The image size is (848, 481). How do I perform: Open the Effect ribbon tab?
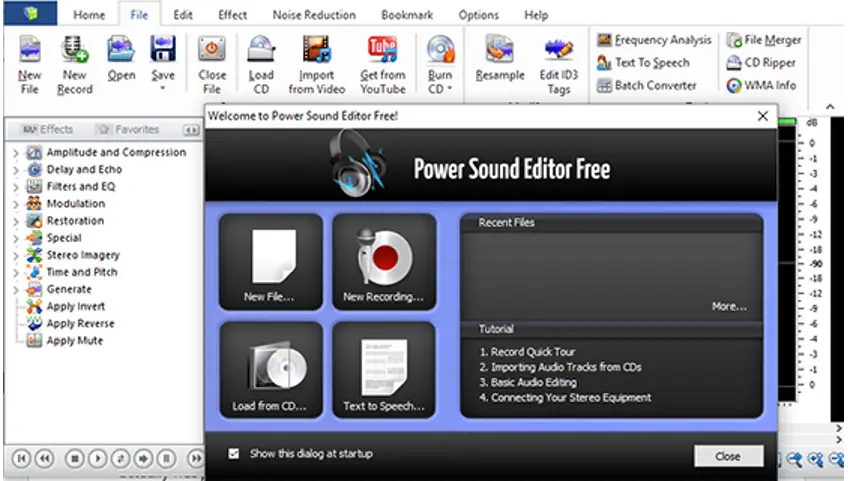pos(233,15)
